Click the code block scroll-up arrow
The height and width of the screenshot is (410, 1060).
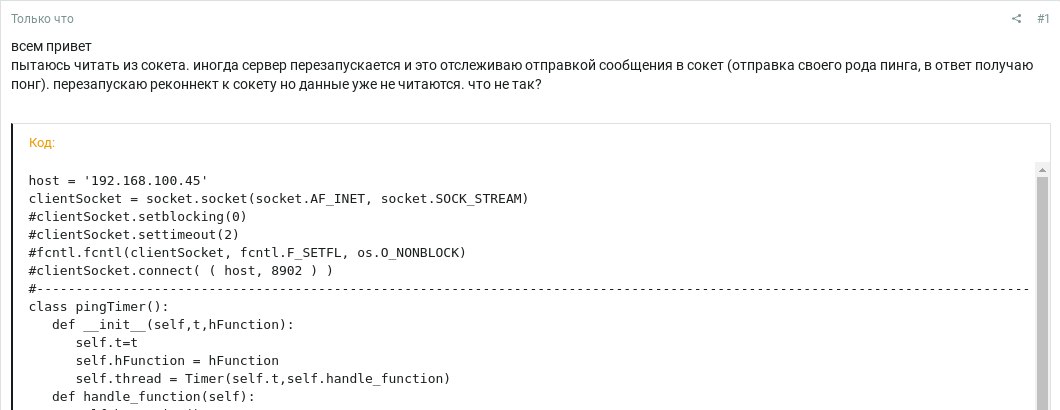coord(1042,171)
